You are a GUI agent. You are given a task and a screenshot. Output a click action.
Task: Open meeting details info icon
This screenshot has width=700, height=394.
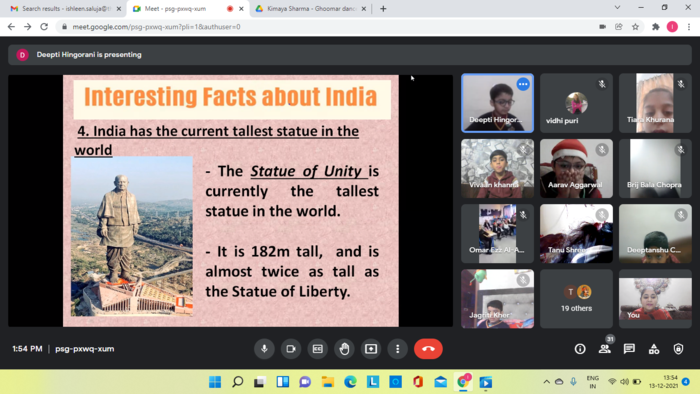coord(580,349)
